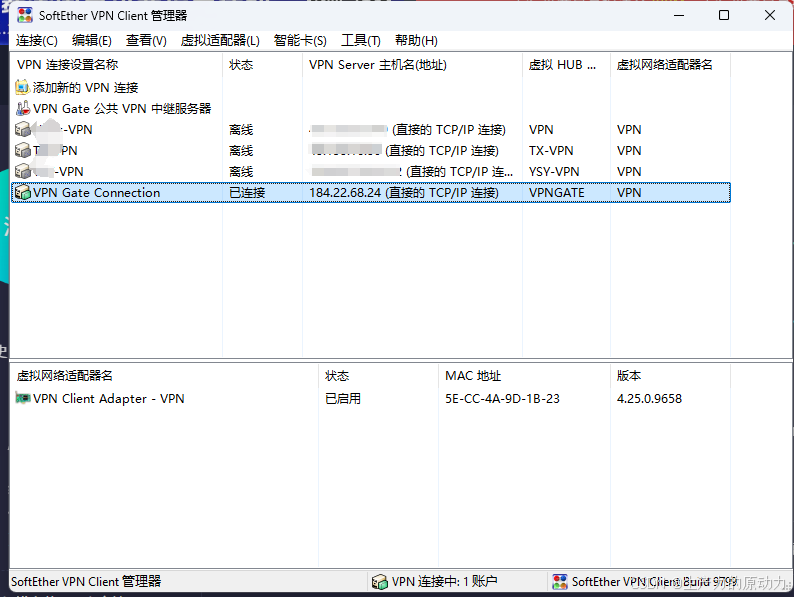Image resolution: width=794 pixels, height=597 pixels.
Task: Maximize the SoftEther VPN Client window
Action: (x=724, y=15)
